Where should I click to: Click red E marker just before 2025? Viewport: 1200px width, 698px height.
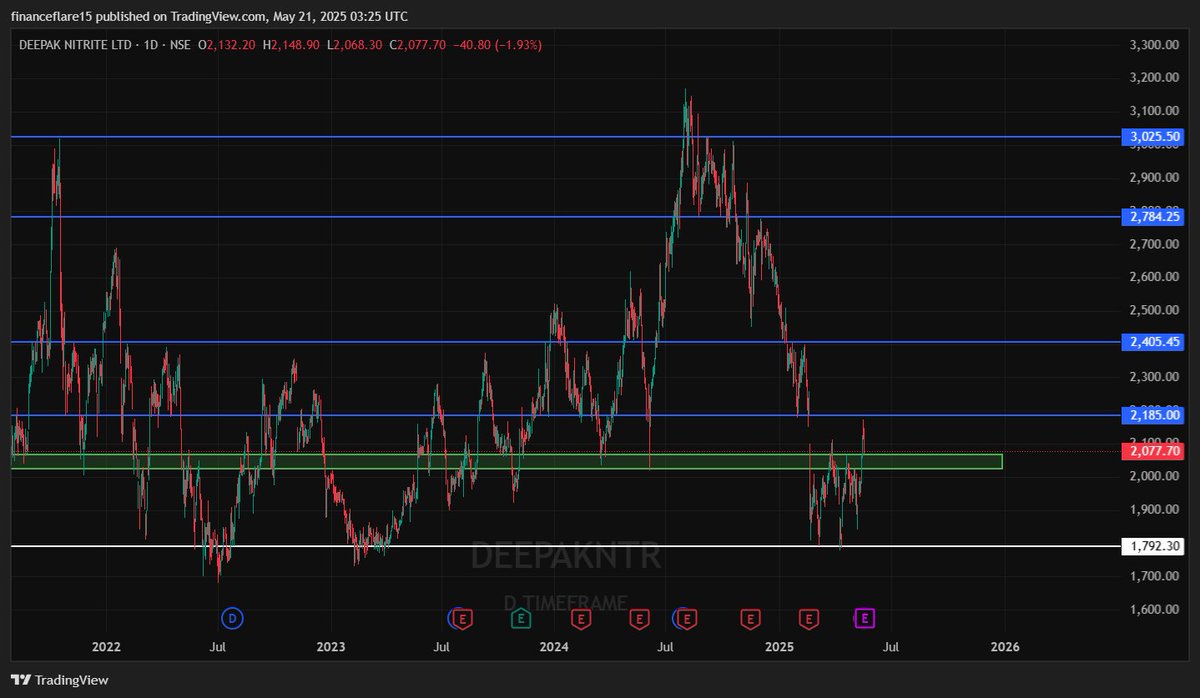pyautogui.click(x=749, y=618)
